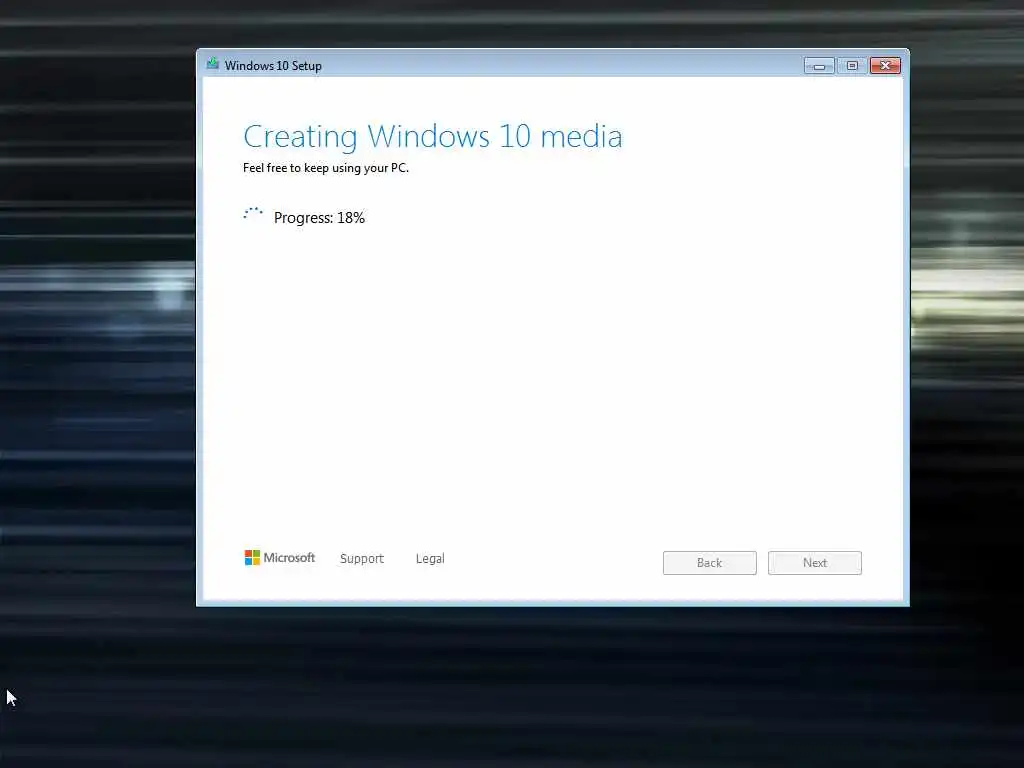Minimize the Windows 10 Setup window
Image resolution: width=1024 pixels, height=768 pixels.
[x=819, y=65]
